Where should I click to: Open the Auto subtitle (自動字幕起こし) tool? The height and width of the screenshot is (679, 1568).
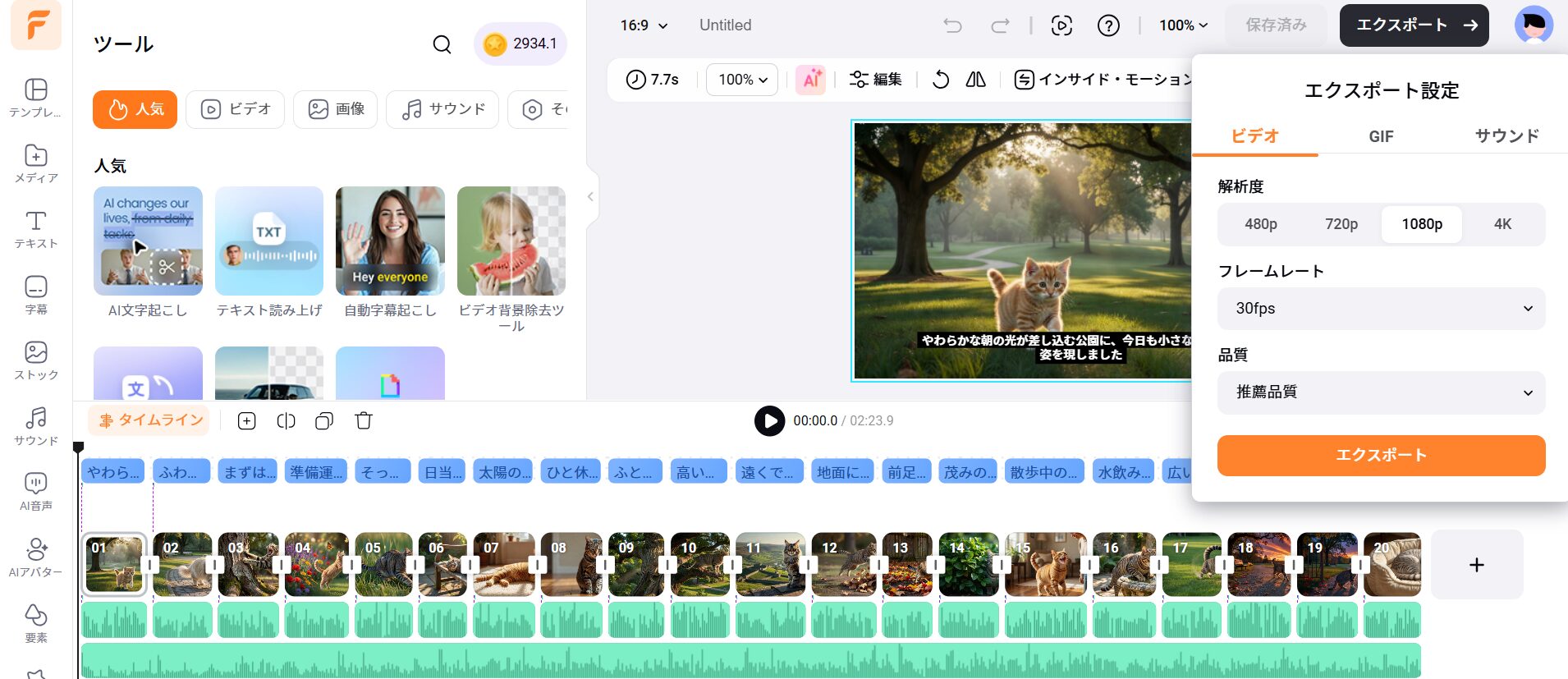390,253
